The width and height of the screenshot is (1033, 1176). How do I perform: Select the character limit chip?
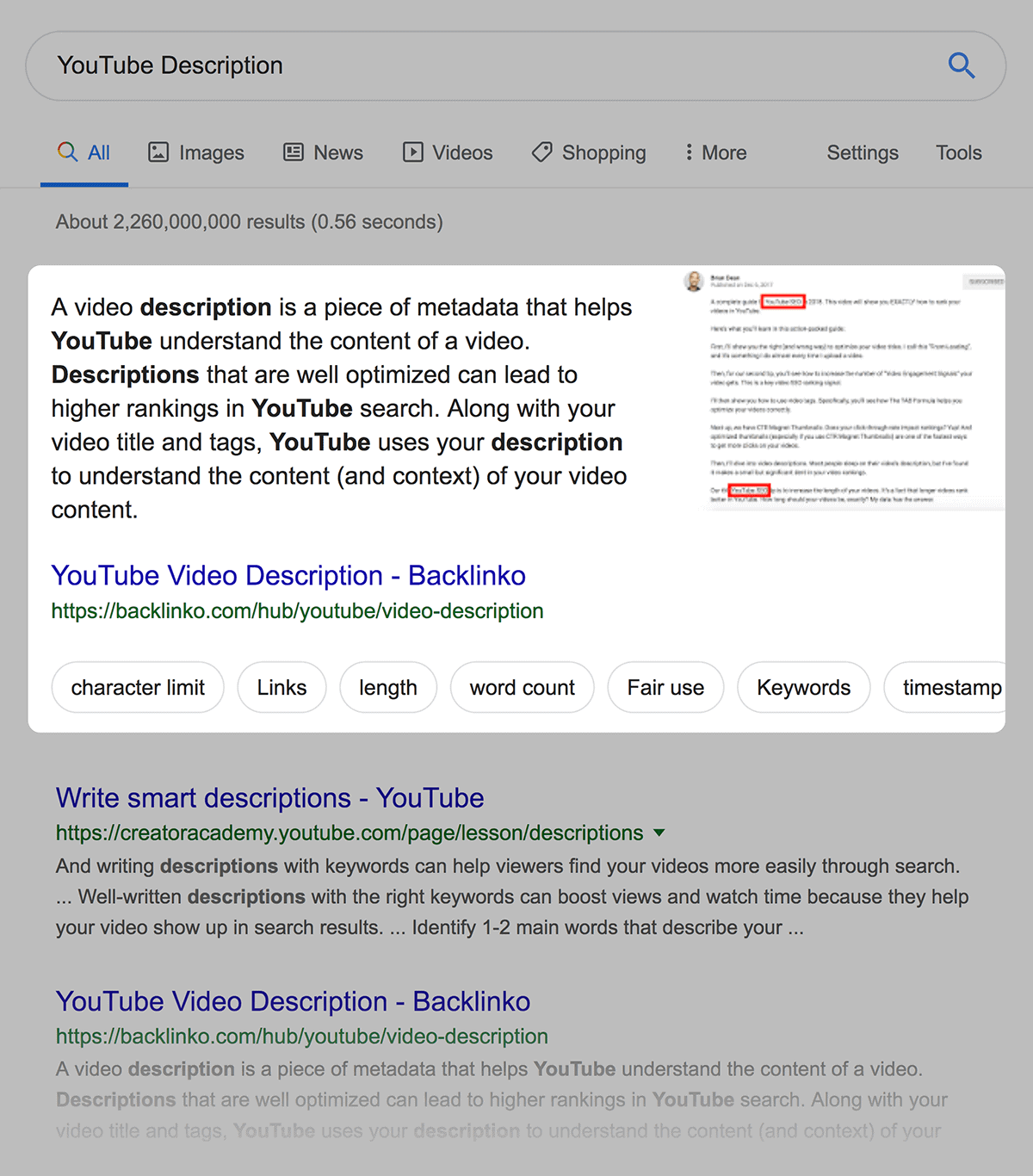pyautogui.click(x=138, y=688)
